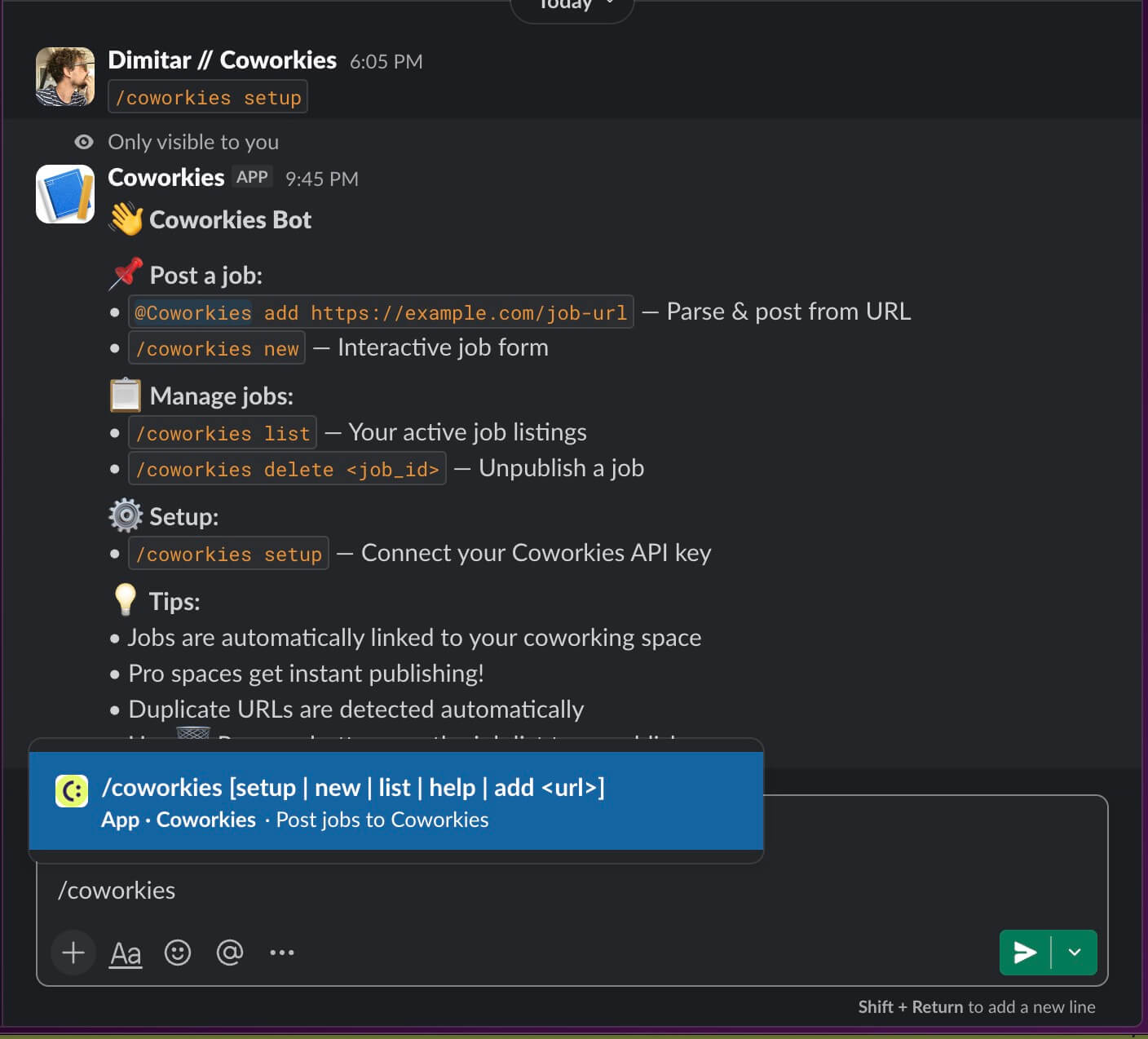
Task: Focus the message input containing /coworkies
Action: tap(571, 891)
